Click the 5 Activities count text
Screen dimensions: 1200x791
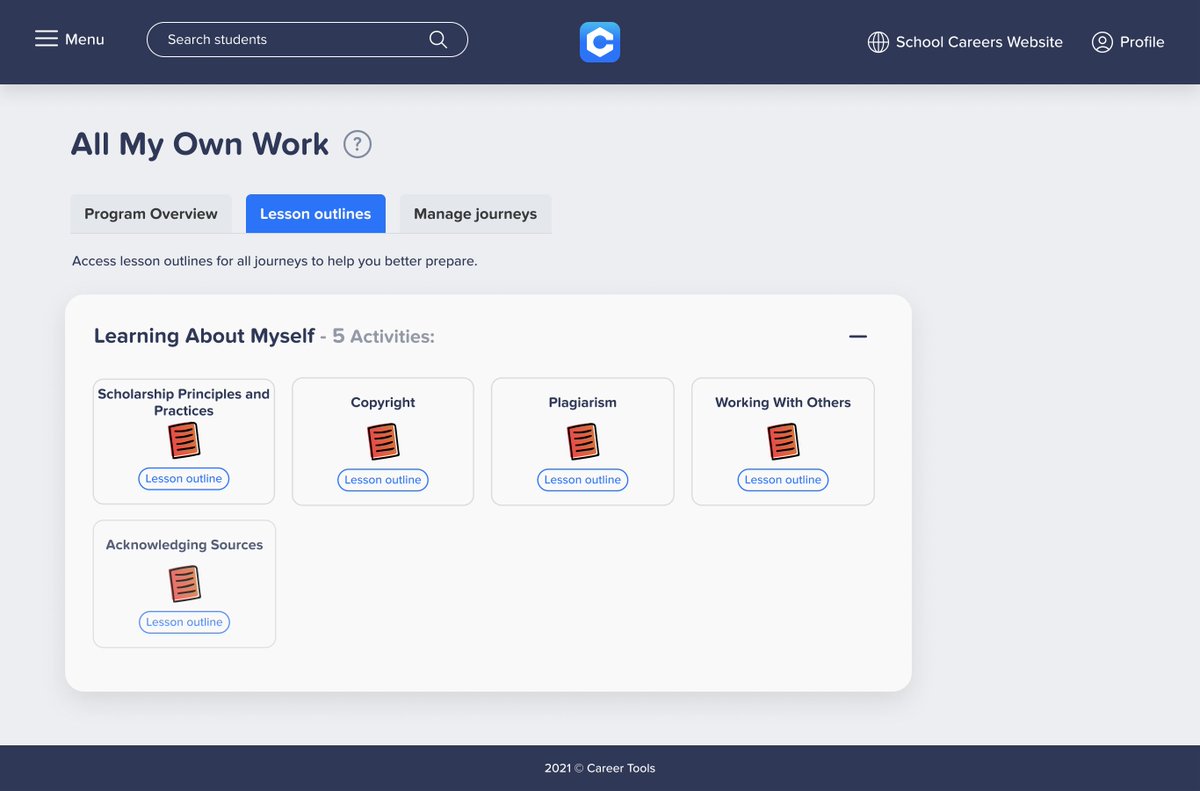(383, 337)
